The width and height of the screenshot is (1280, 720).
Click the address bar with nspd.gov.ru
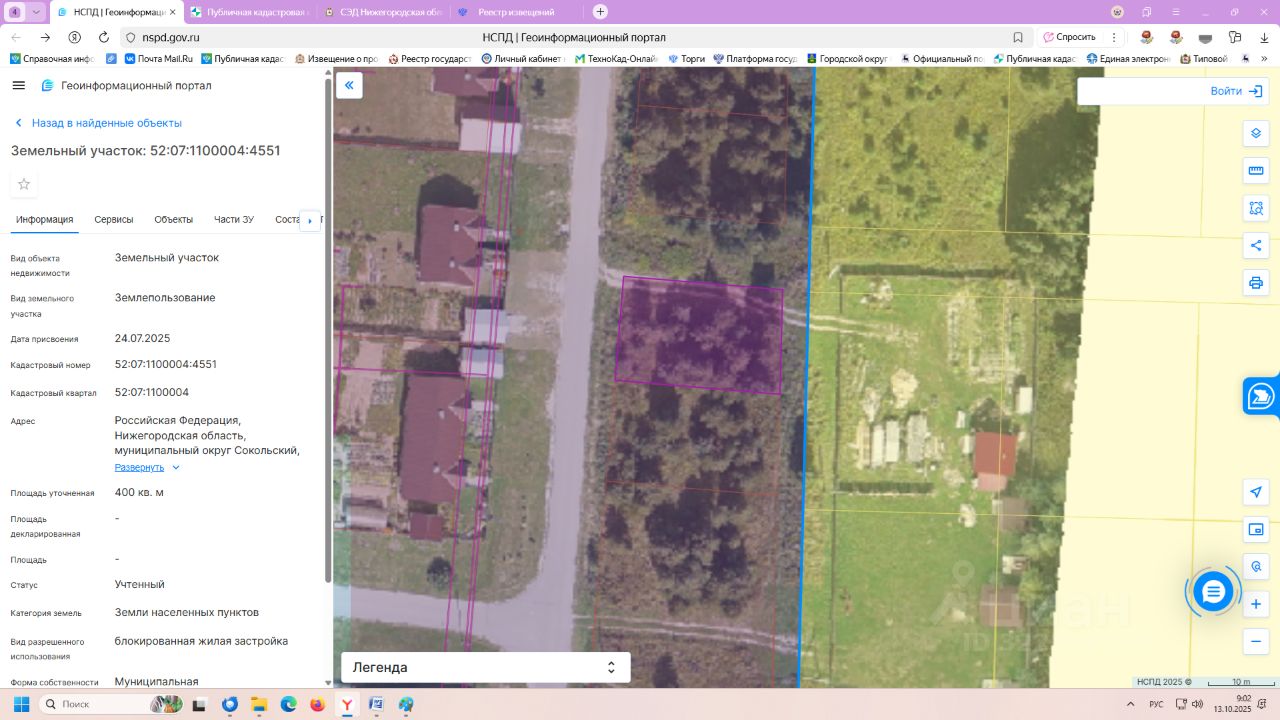coord(574,37)
